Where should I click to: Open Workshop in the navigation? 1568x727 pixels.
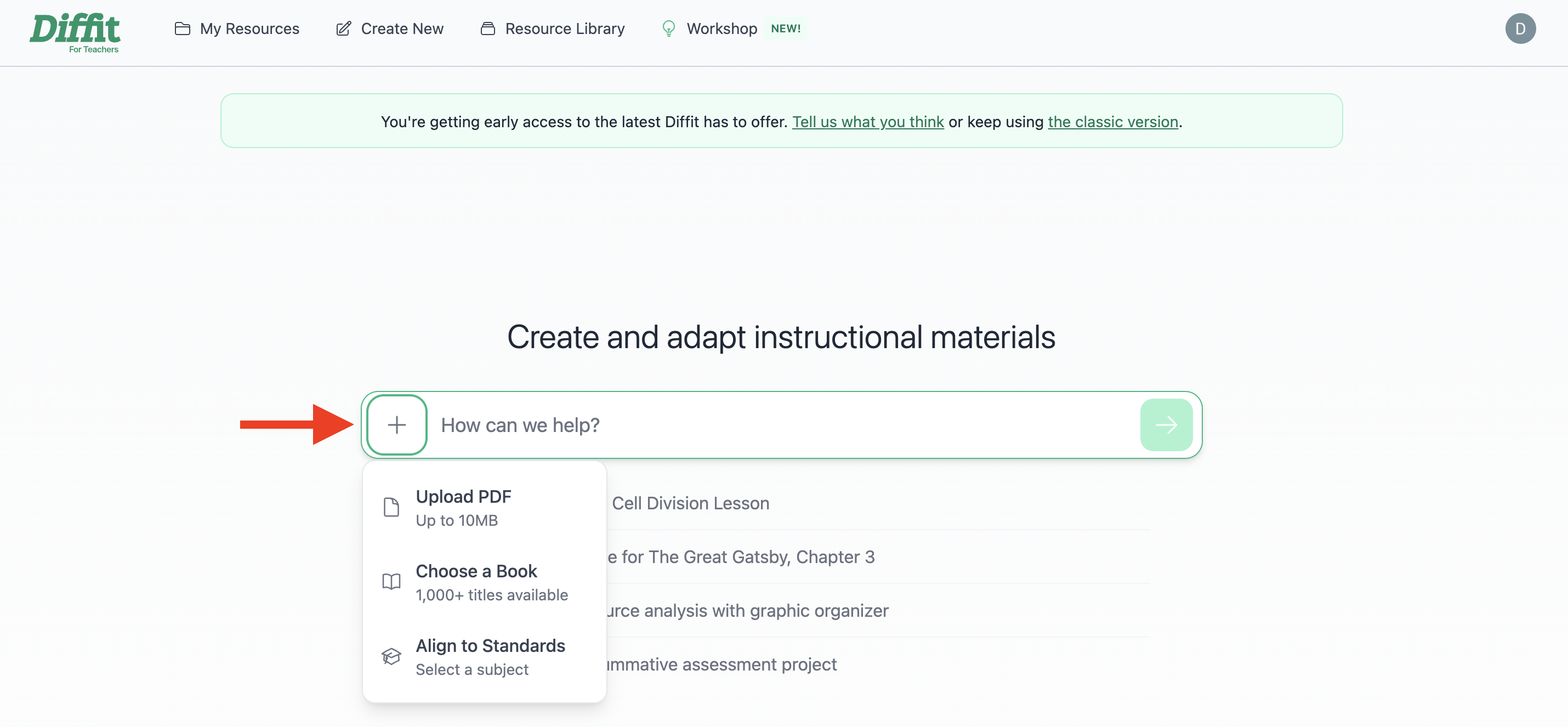pyautogui.click(x=709, y=29)
